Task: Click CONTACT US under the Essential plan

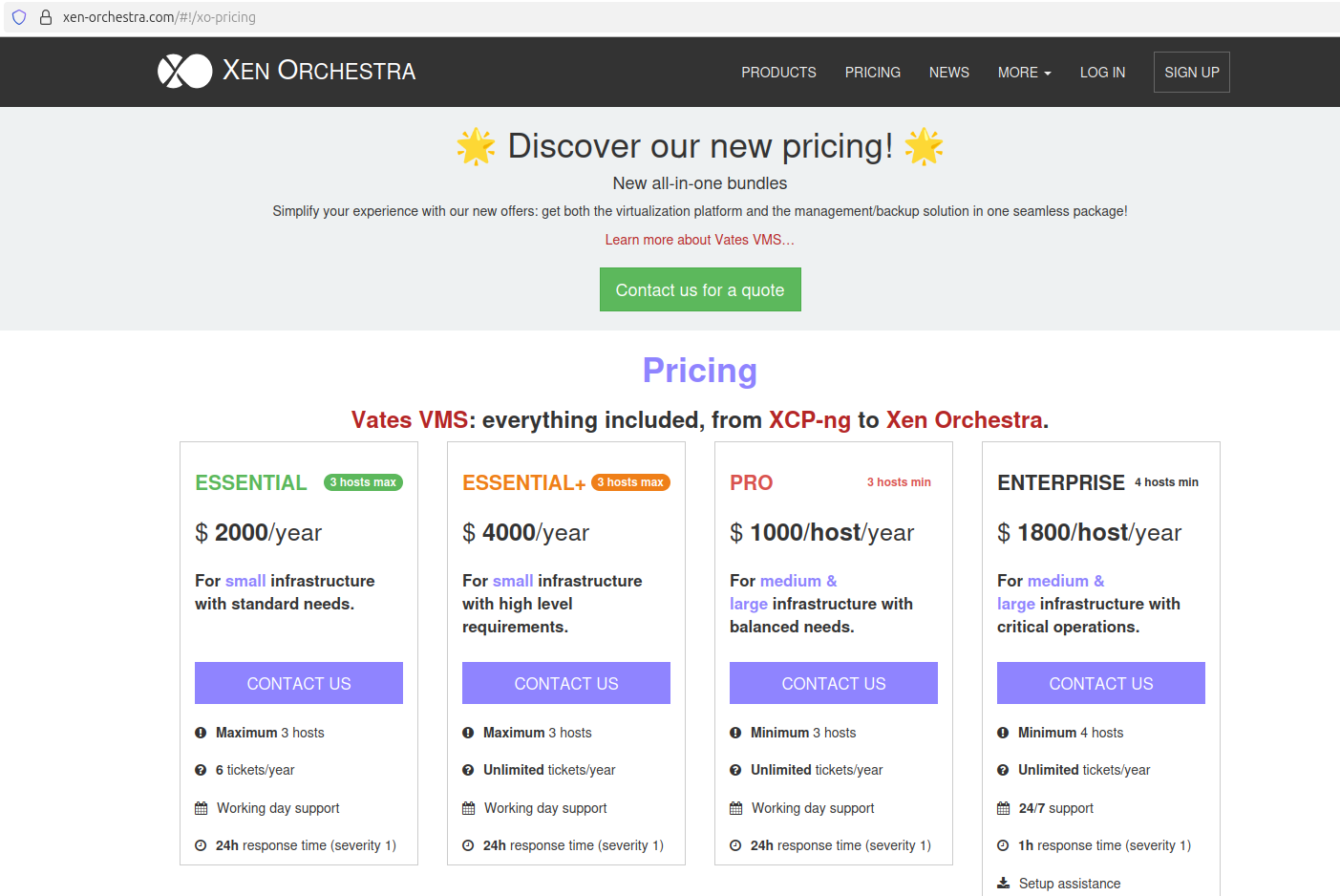Action: click(x=299, y=683)
